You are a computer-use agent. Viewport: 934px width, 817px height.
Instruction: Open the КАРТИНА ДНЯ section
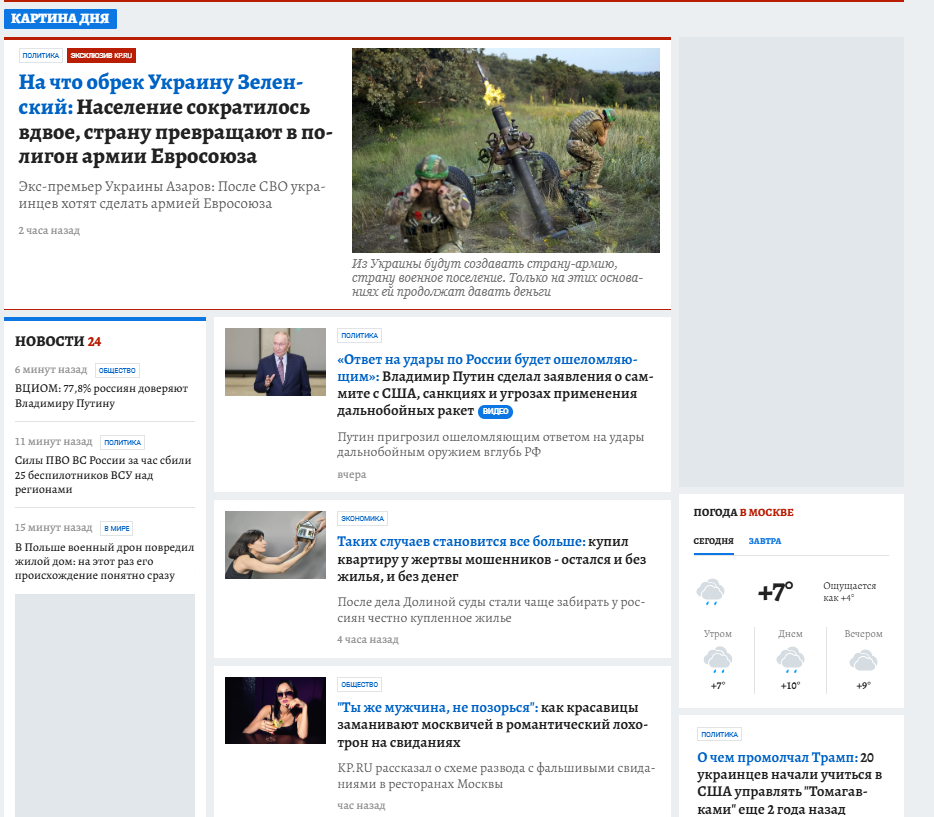(60, 19)
